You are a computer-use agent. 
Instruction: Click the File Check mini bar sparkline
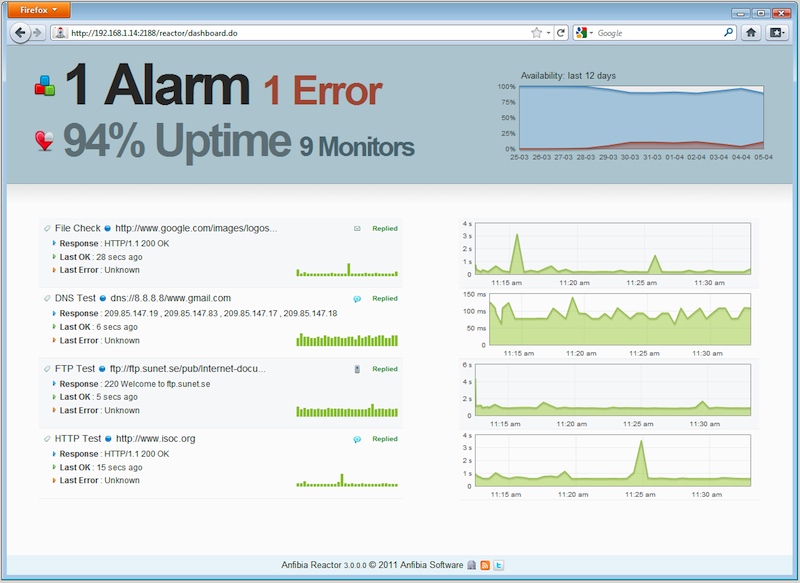tap(347, 270)
